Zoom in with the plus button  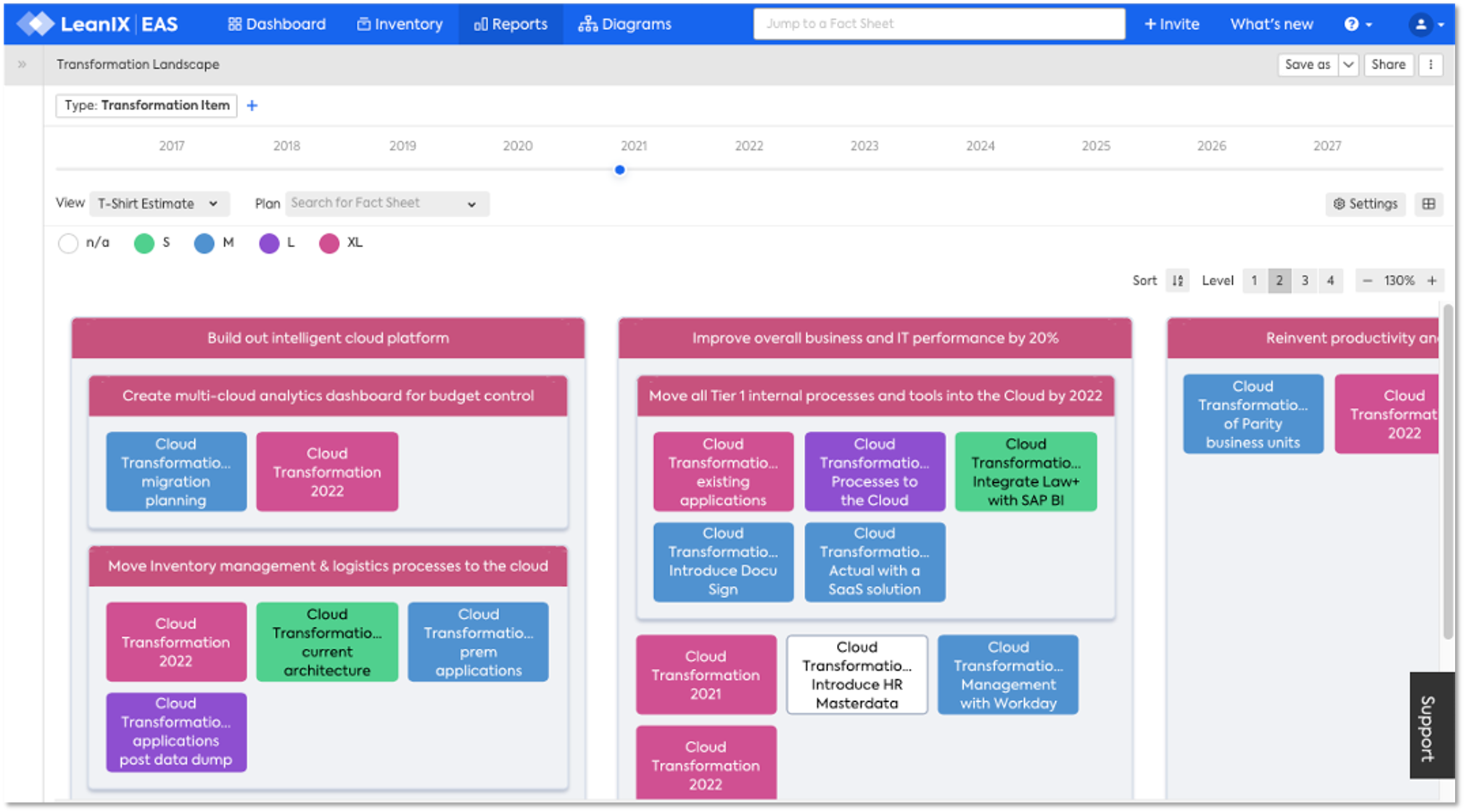1432,281
